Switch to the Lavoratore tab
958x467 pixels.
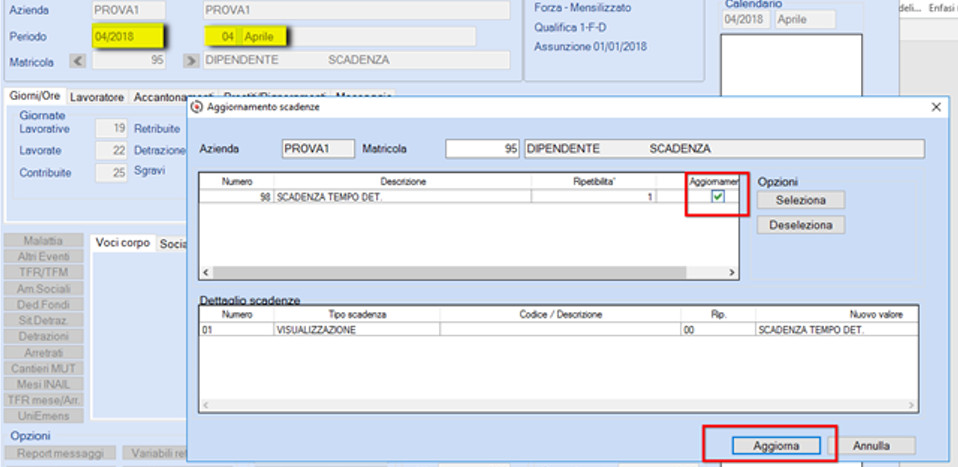(97, 97)
